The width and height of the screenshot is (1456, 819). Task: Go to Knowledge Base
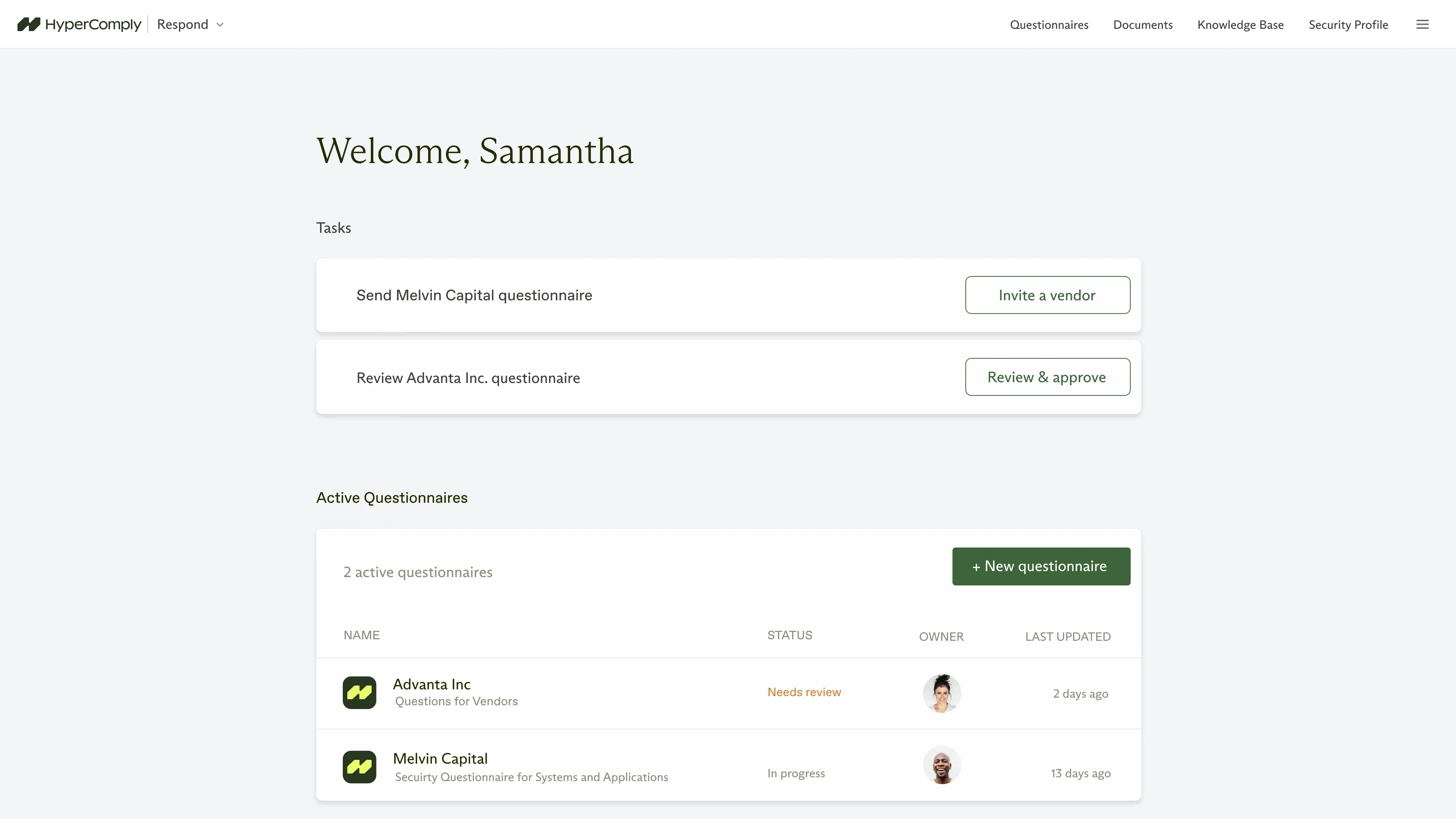point(1241,24)
